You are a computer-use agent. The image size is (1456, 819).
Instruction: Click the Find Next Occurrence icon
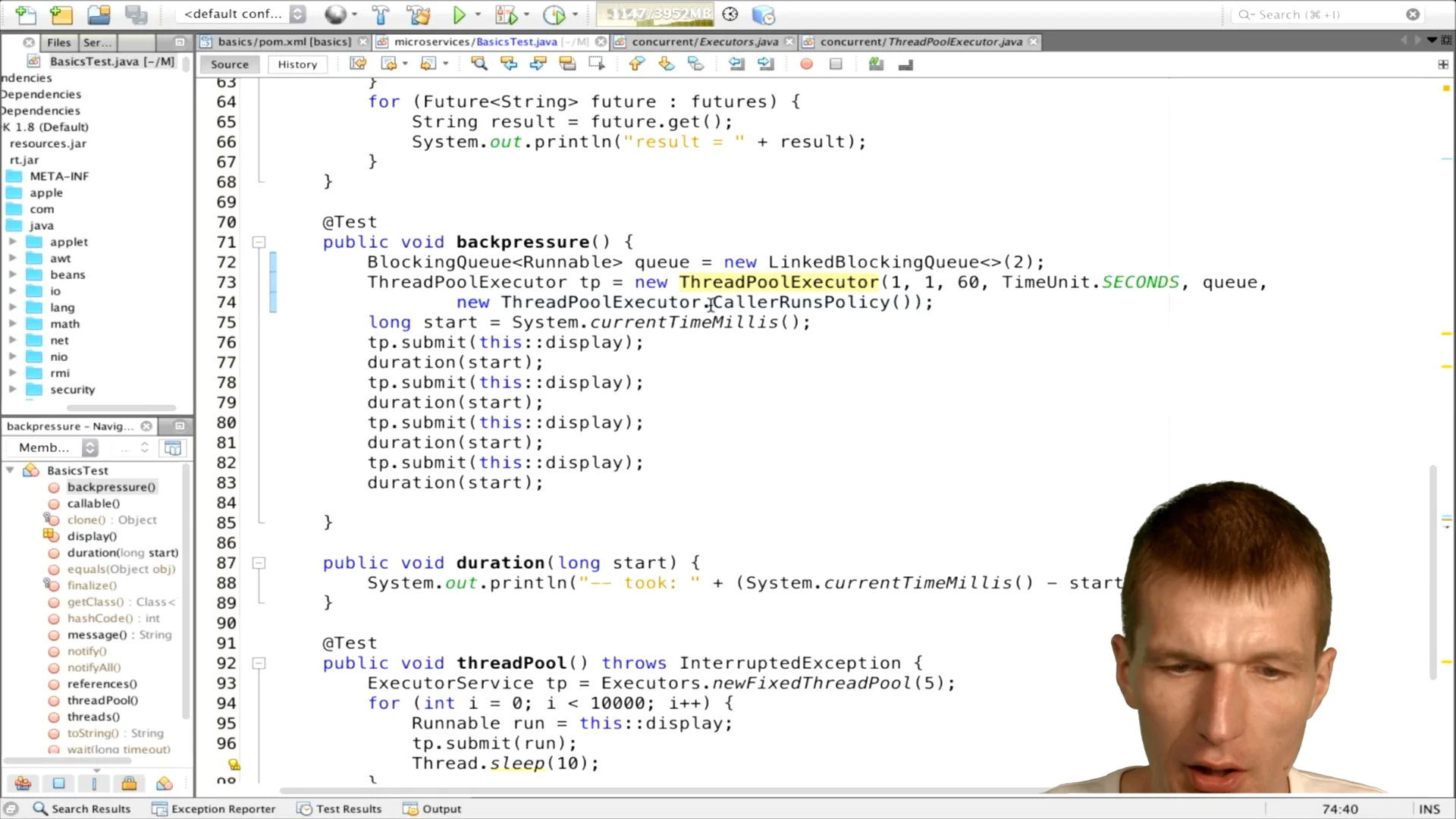pos(538,64)
